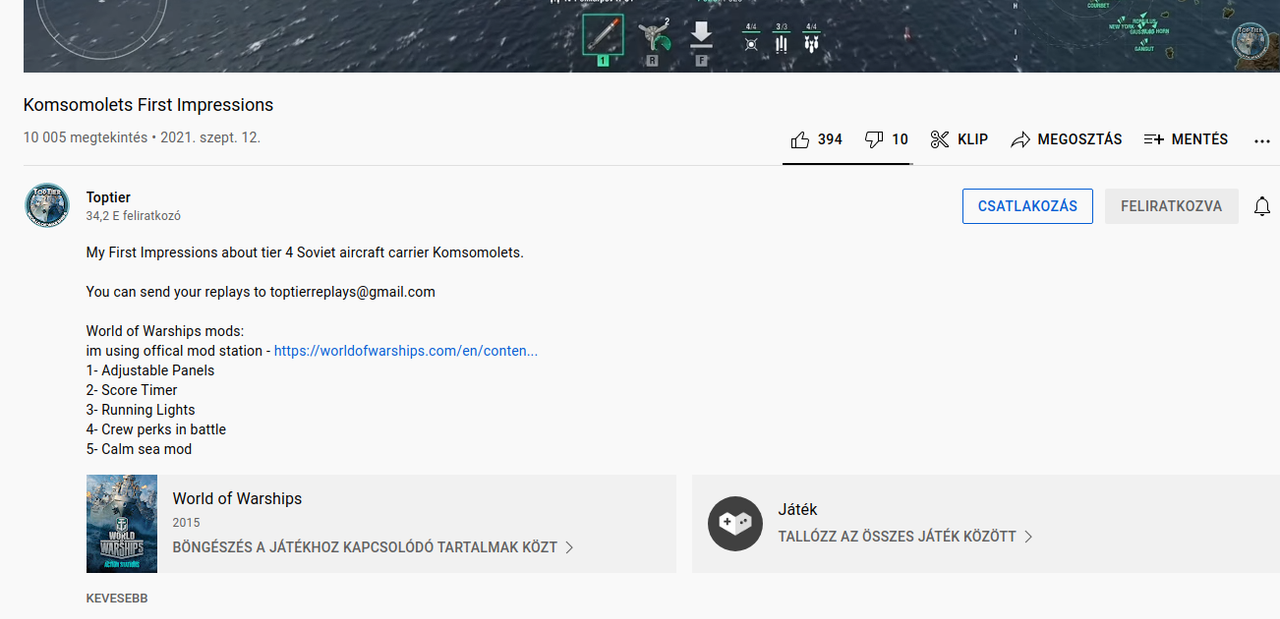This screenshot has height=619, width=1280.
Task: Click the '2- Score Timer' description line
Action: click(x=132, y=390)
